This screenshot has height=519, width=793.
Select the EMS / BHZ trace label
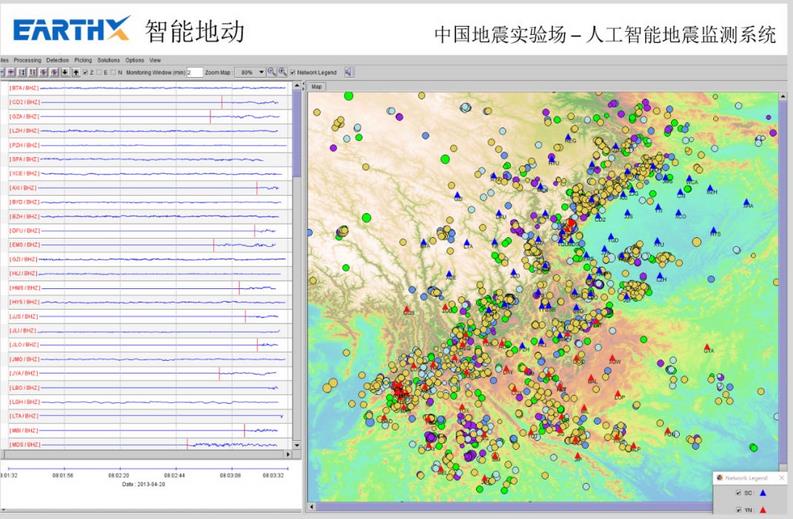click(24, 245)
